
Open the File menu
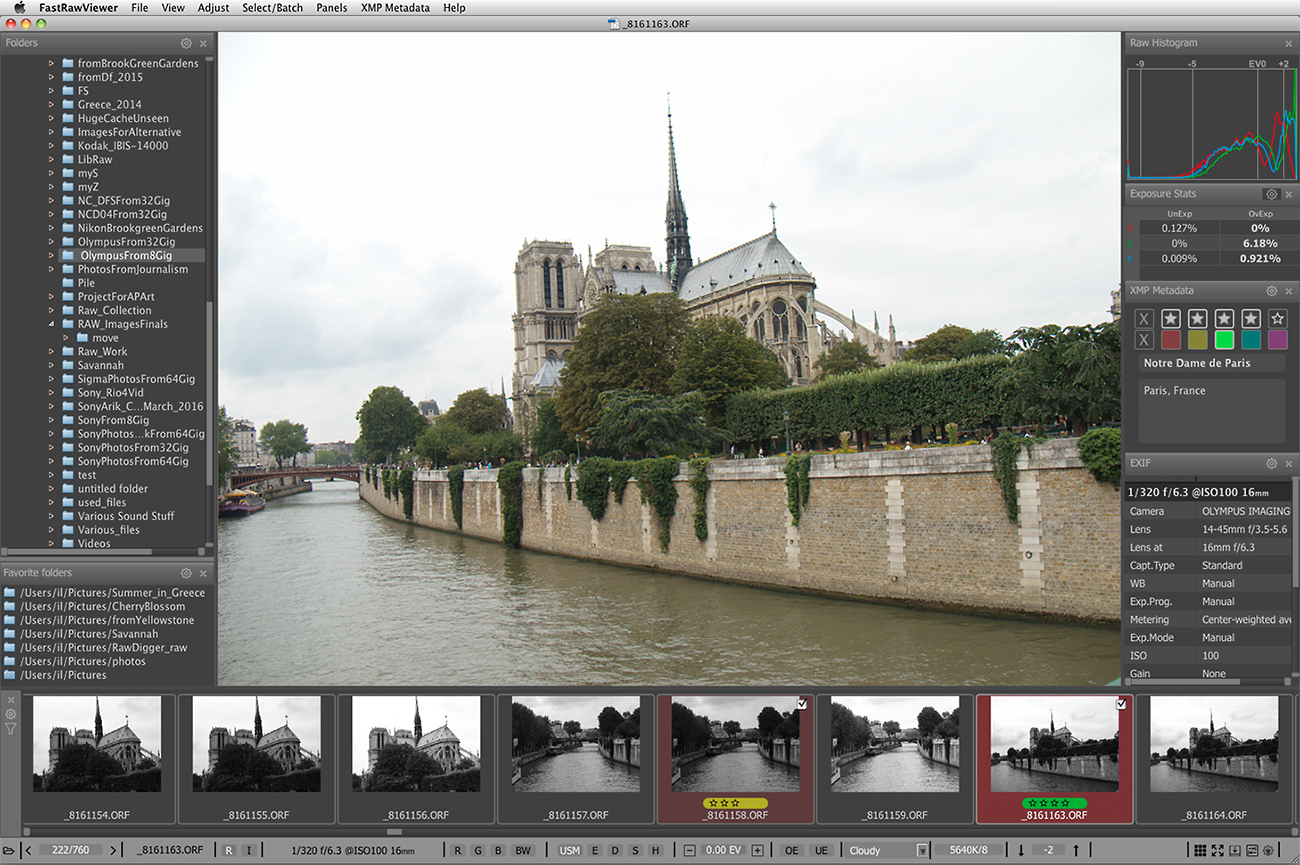click(140, 8)
